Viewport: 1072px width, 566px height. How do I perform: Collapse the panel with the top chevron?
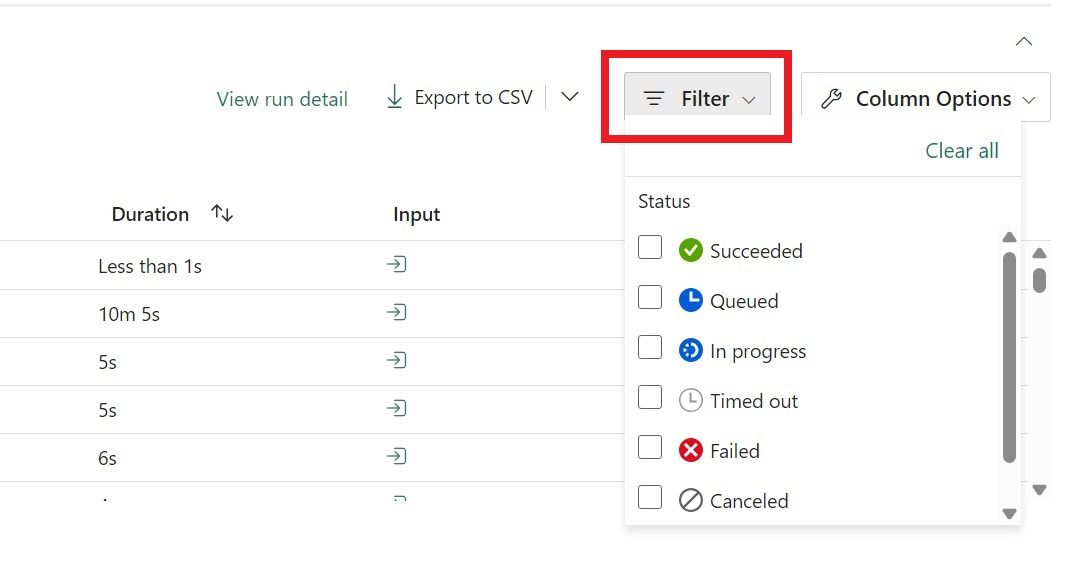[x=1023, y=42]
